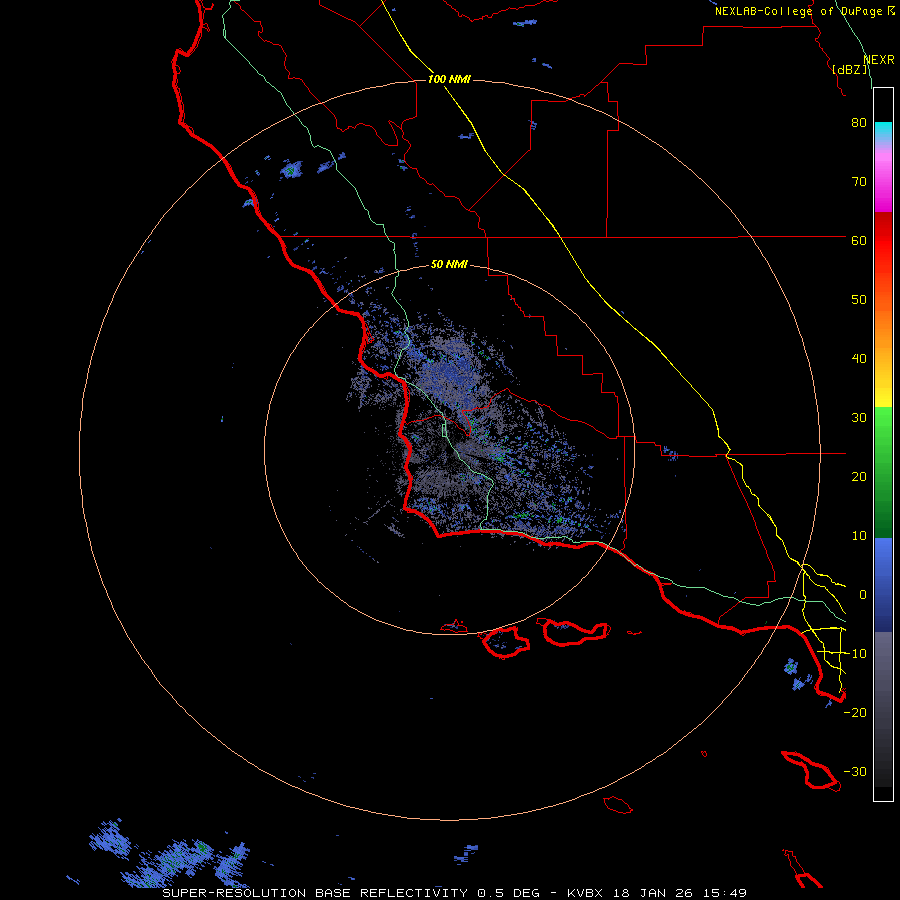Click the 0 value on the dBZ scale
Screen dimensions: 900x900
point(863,595)
